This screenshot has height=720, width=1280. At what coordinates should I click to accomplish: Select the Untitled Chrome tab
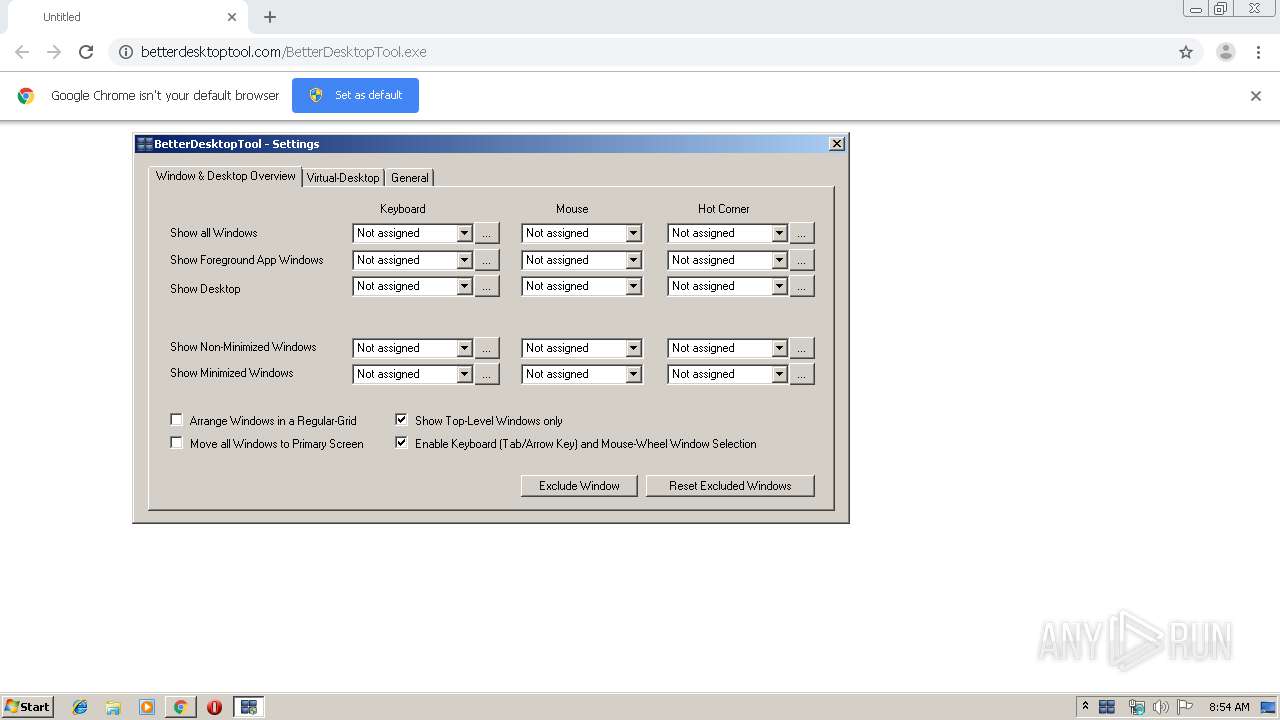tap(130, 17)
